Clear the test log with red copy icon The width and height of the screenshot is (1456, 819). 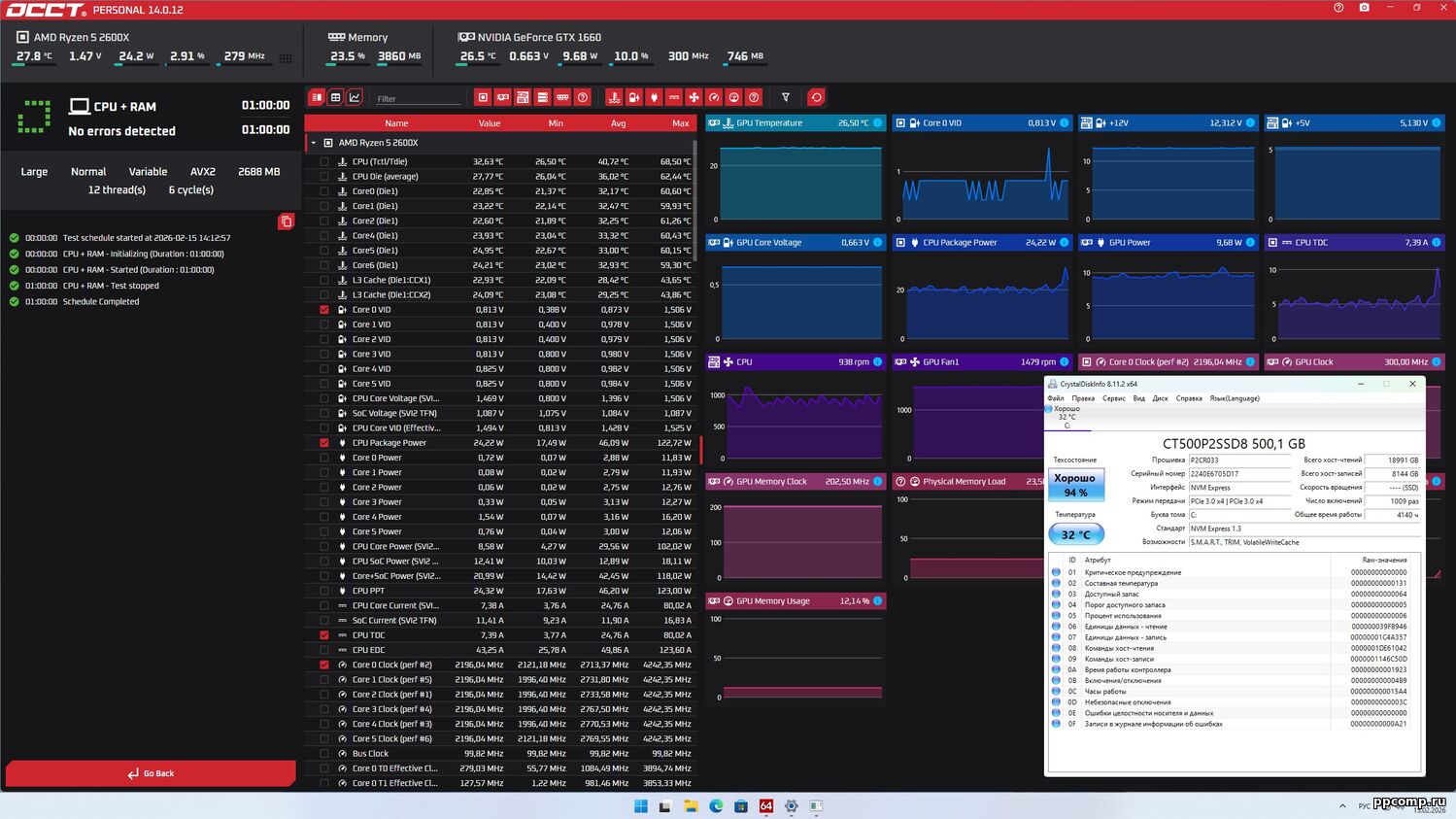[x=286, y=222]
